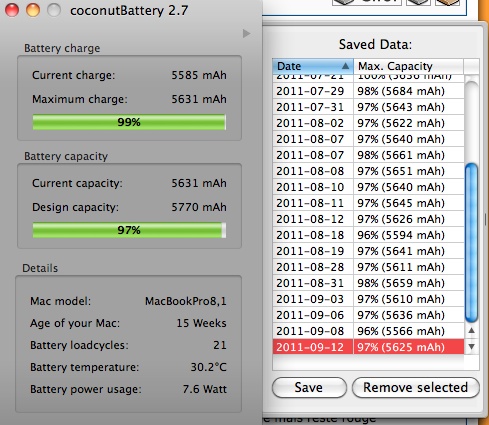This screenshot has height=425, width=489.
Task: Click the 97% battery capacity bar
Action: 129,230
